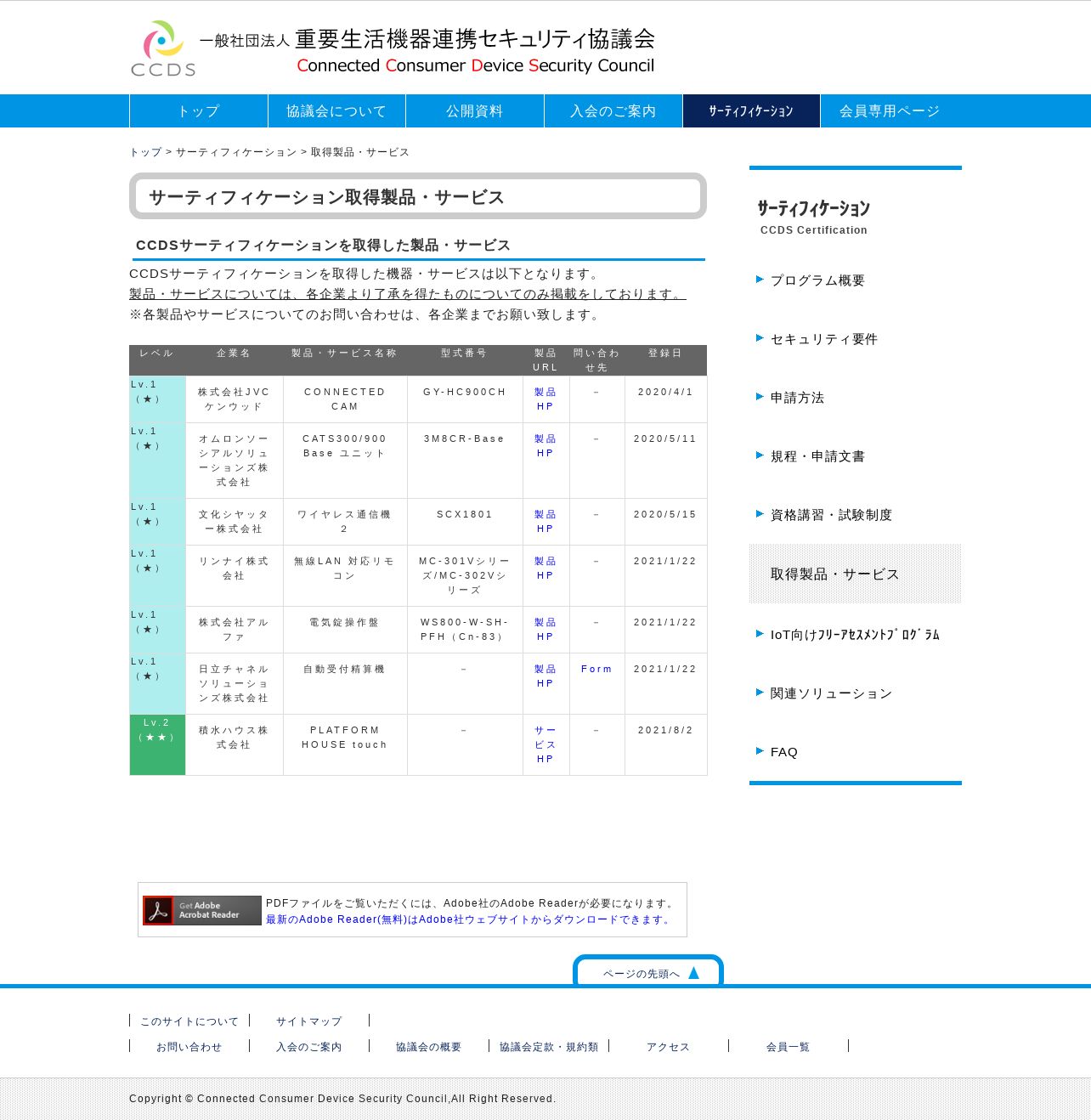The height and width of the screenshot is (1120, 1091).
Task: Follow the トップ breadcrumb link
Action: point(145,152)
